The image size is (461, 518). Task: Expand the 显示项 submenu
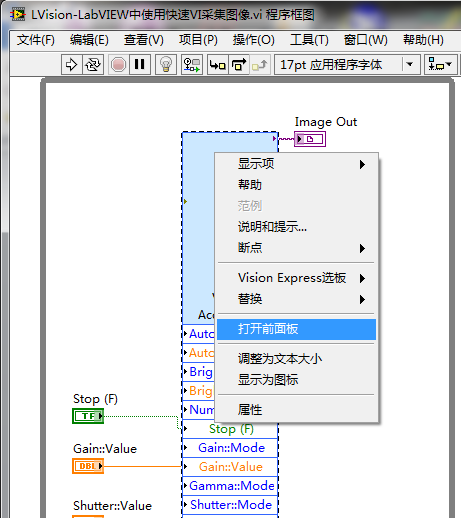[296, 164]
